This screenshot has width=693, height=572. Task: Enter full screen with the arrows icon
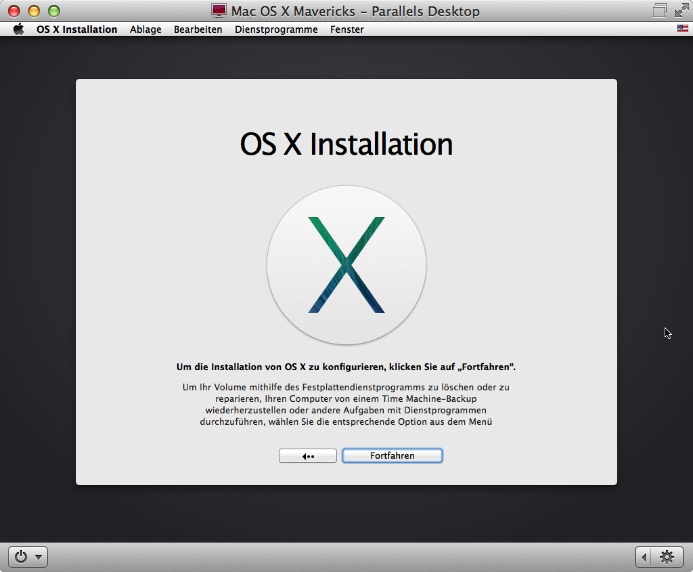click(682, 10)
